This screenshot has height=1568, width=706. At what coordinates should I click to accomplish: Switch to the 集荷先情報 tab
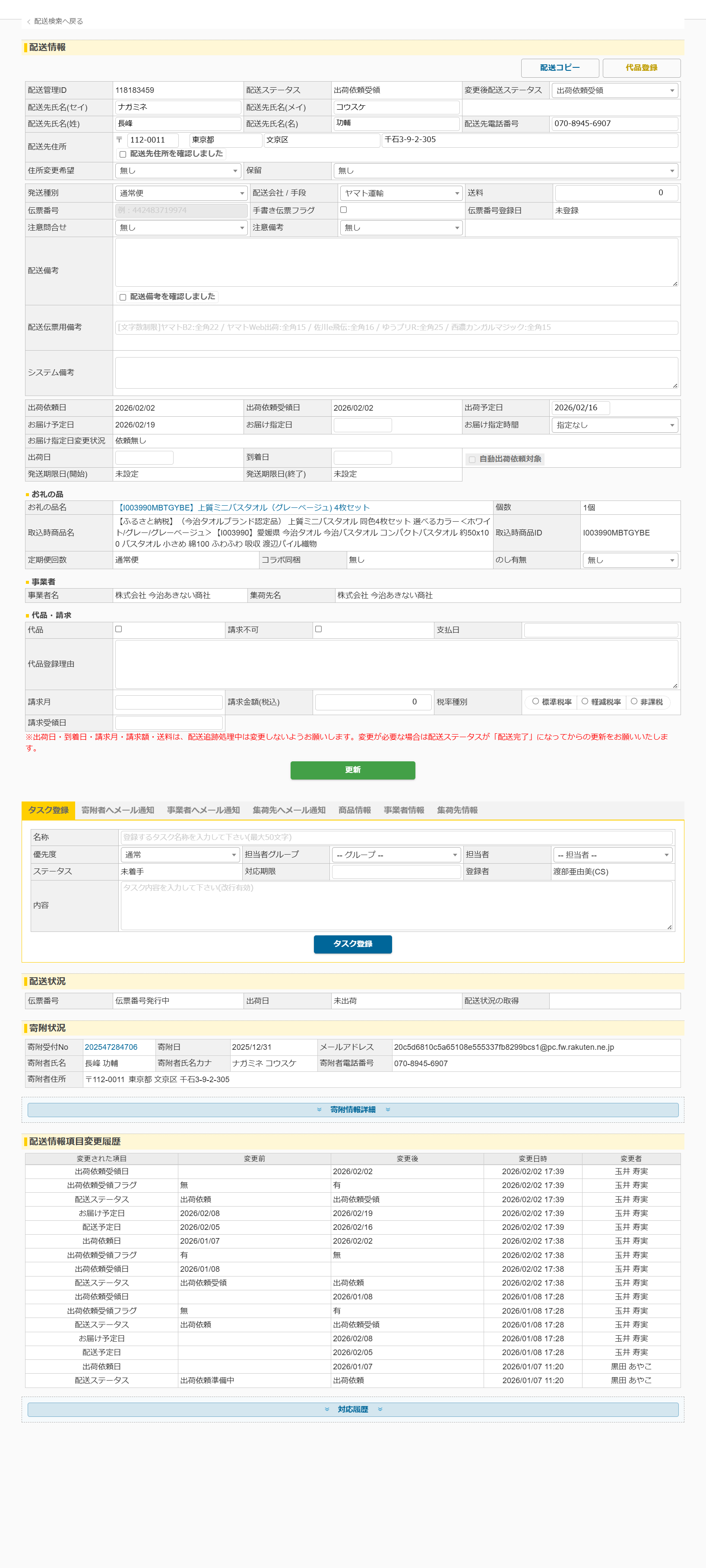(x=457, y=810)
